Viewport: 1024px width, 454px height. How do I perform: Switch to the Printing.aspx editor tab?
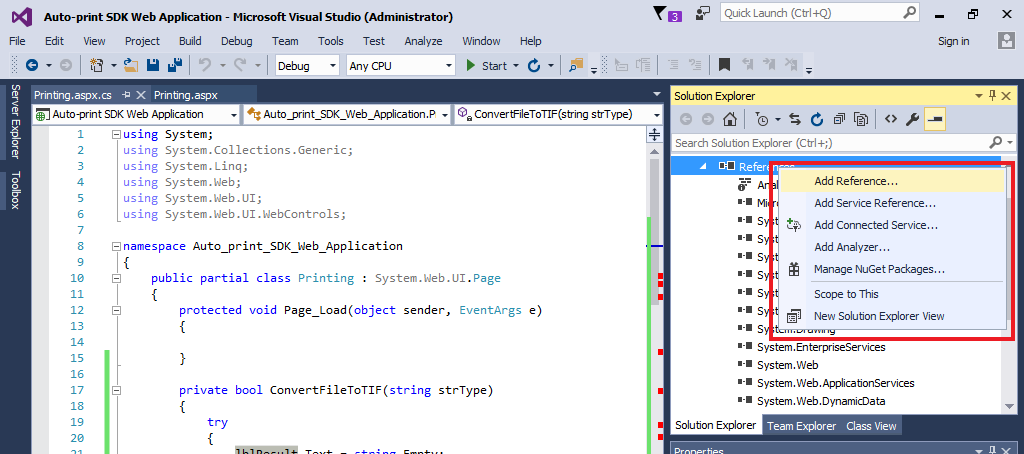coord(186,96)
